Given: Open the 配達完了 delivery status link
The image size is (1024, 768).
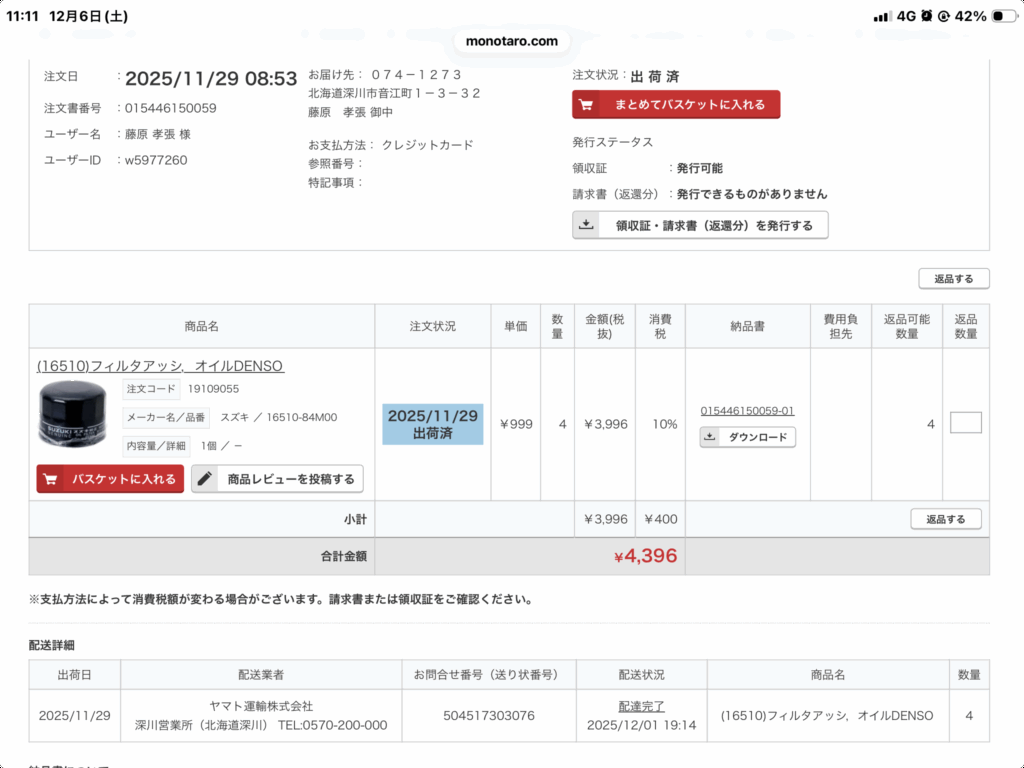Looking at the screenshot, I should 641,706.
